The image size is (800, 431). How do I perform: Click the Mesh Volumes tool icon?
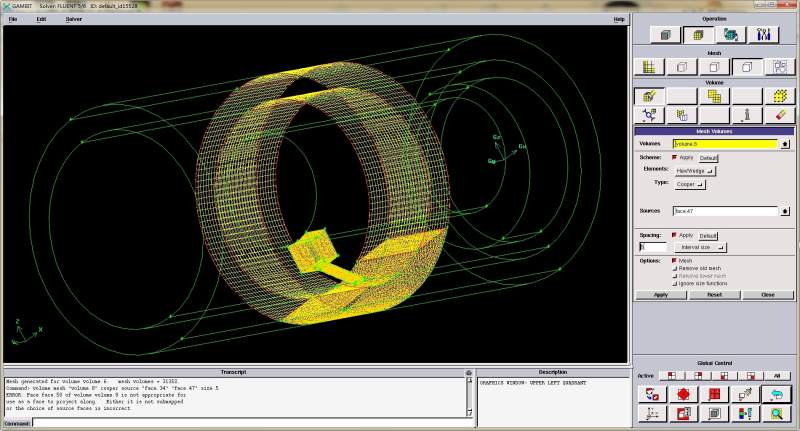(x=649, y=96)
